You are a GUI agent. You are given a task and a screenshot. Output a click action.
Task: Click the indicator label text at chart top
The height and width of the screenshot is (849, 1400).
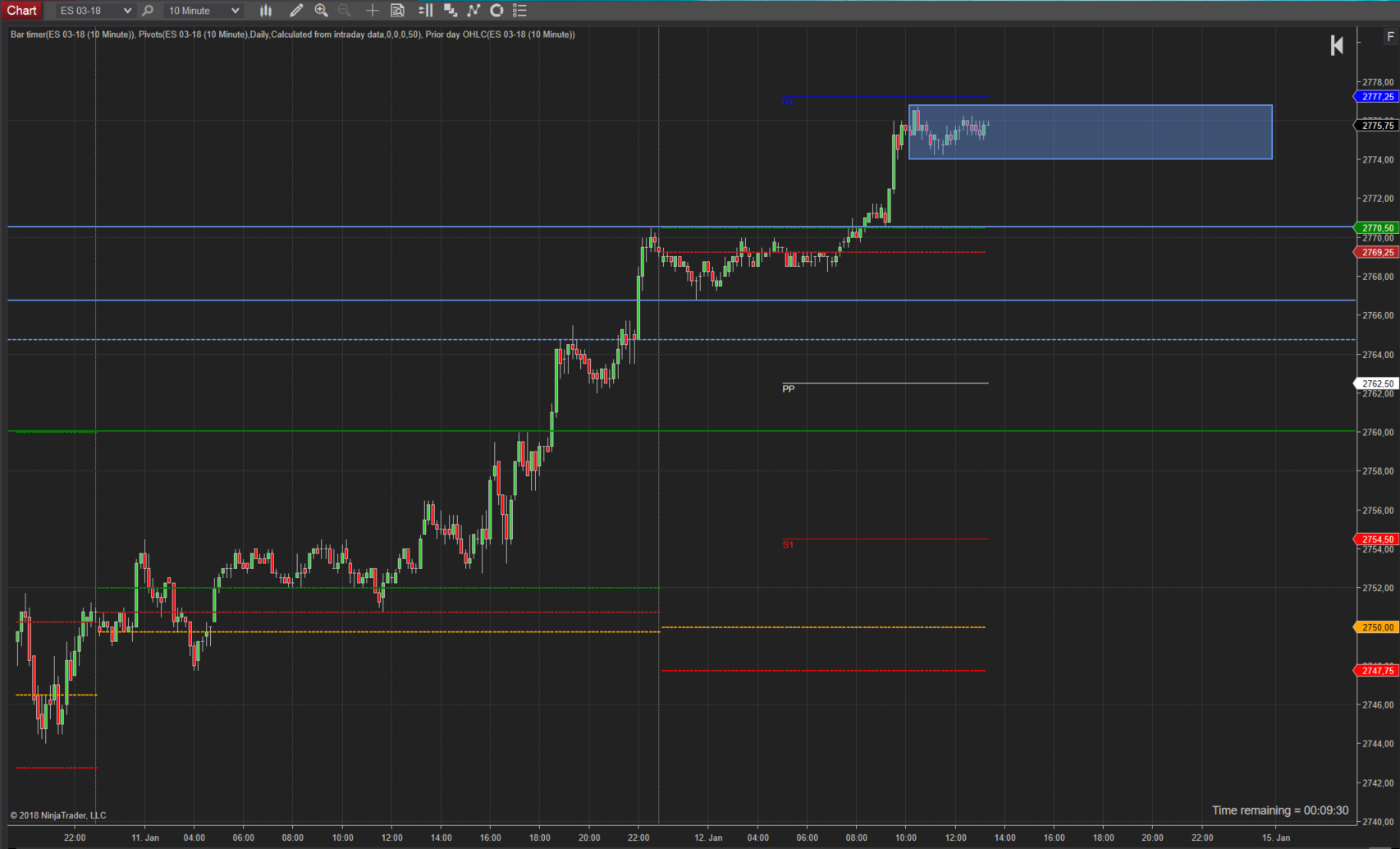click(x=292, y=34)
